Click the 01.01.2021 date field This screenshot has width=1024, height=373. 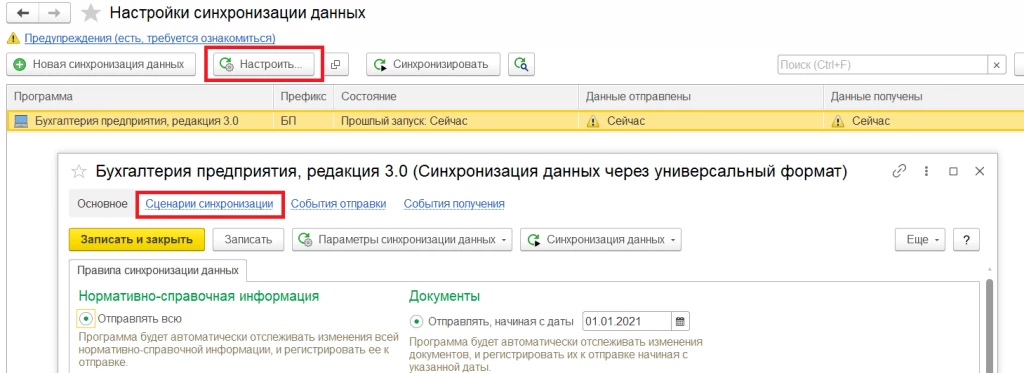pyautogui.click(x=626, y=321)
